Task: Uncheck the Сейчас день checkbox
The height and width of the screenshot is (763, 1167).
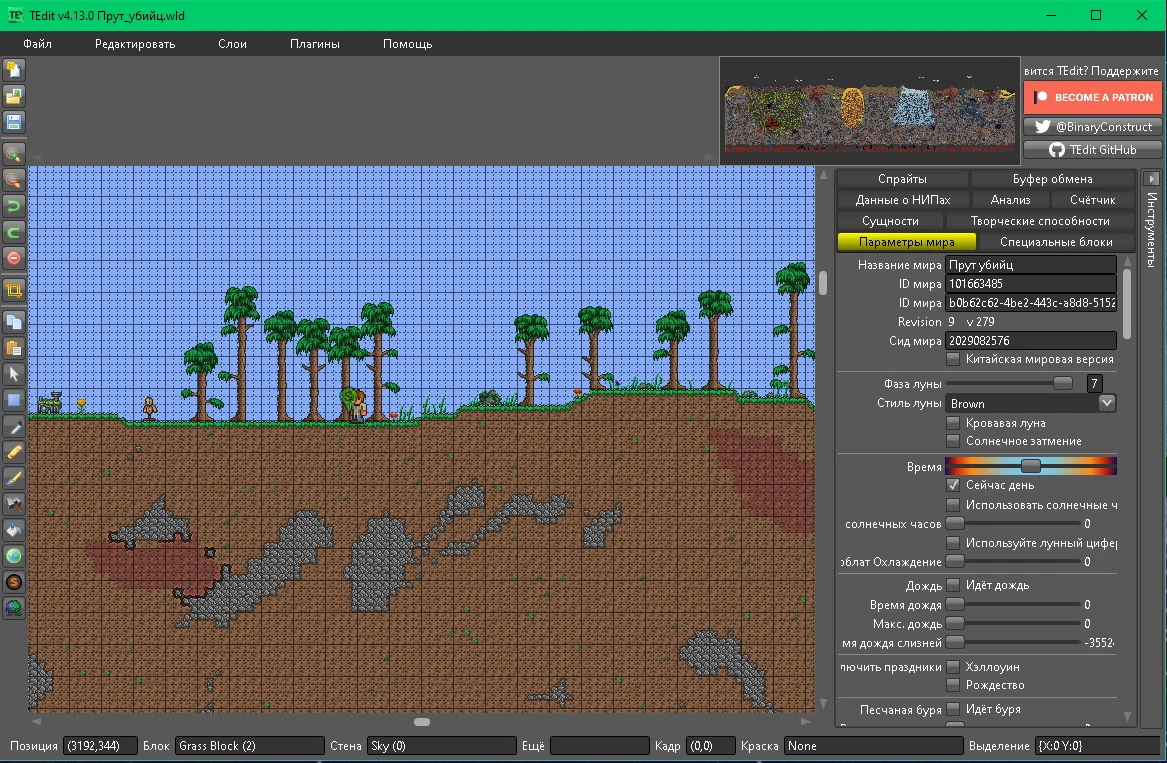Action: tap(953, 485)
